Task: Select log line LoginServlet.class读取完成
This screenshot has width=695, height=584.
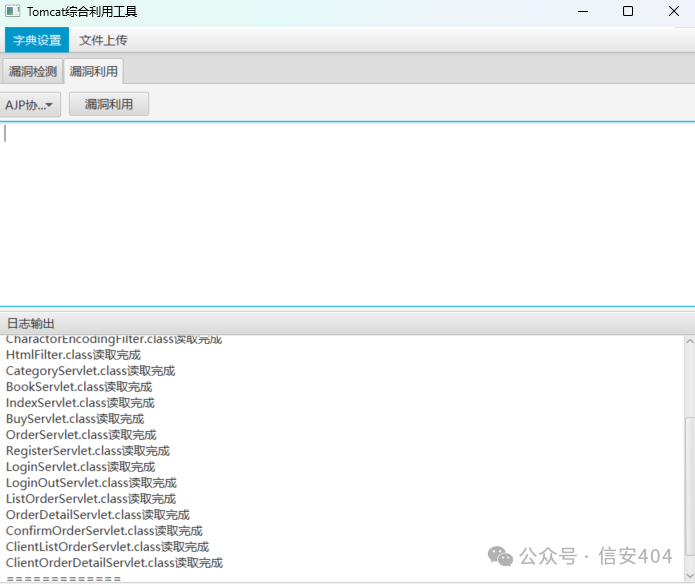Action: (81, 467)
